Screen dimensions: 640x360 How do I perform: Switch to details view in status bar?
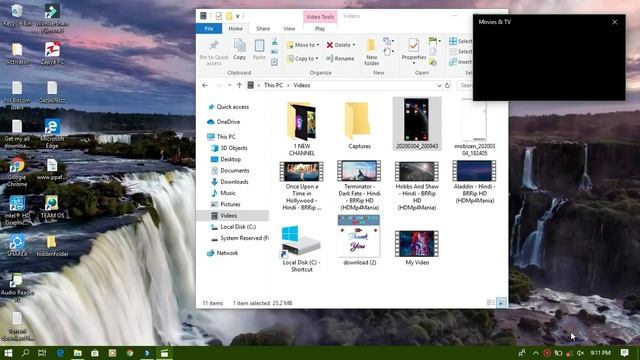(x=491, y=303)
